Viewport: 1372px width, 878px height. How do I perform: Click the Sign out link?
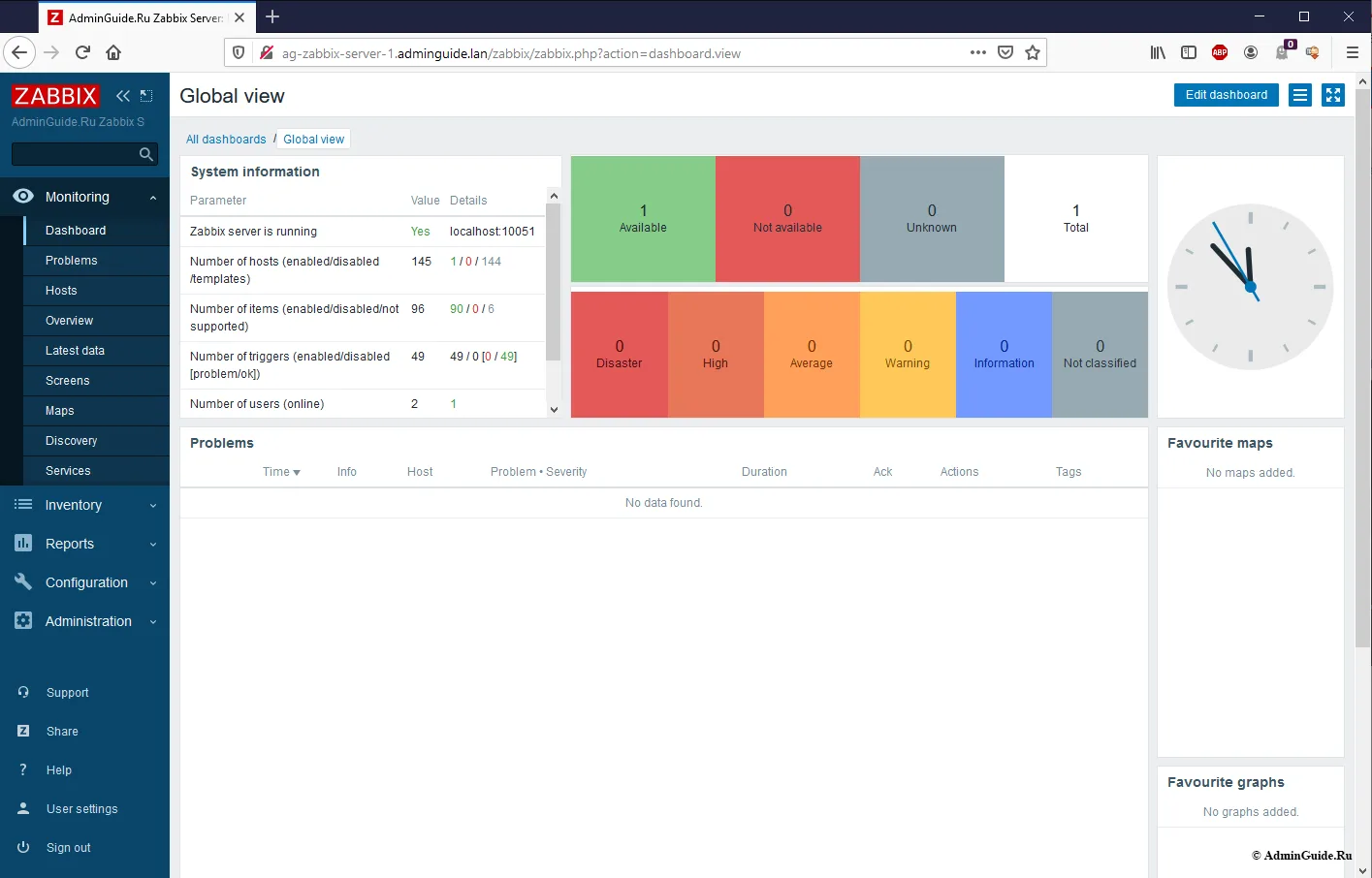[x=68, y=848]
